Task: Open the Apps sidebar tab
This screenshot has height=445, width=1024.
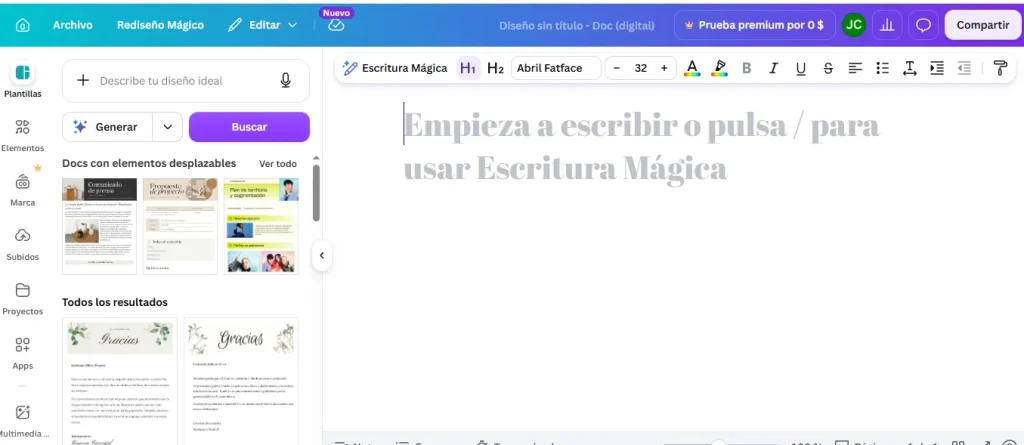Action: point(22,354)
